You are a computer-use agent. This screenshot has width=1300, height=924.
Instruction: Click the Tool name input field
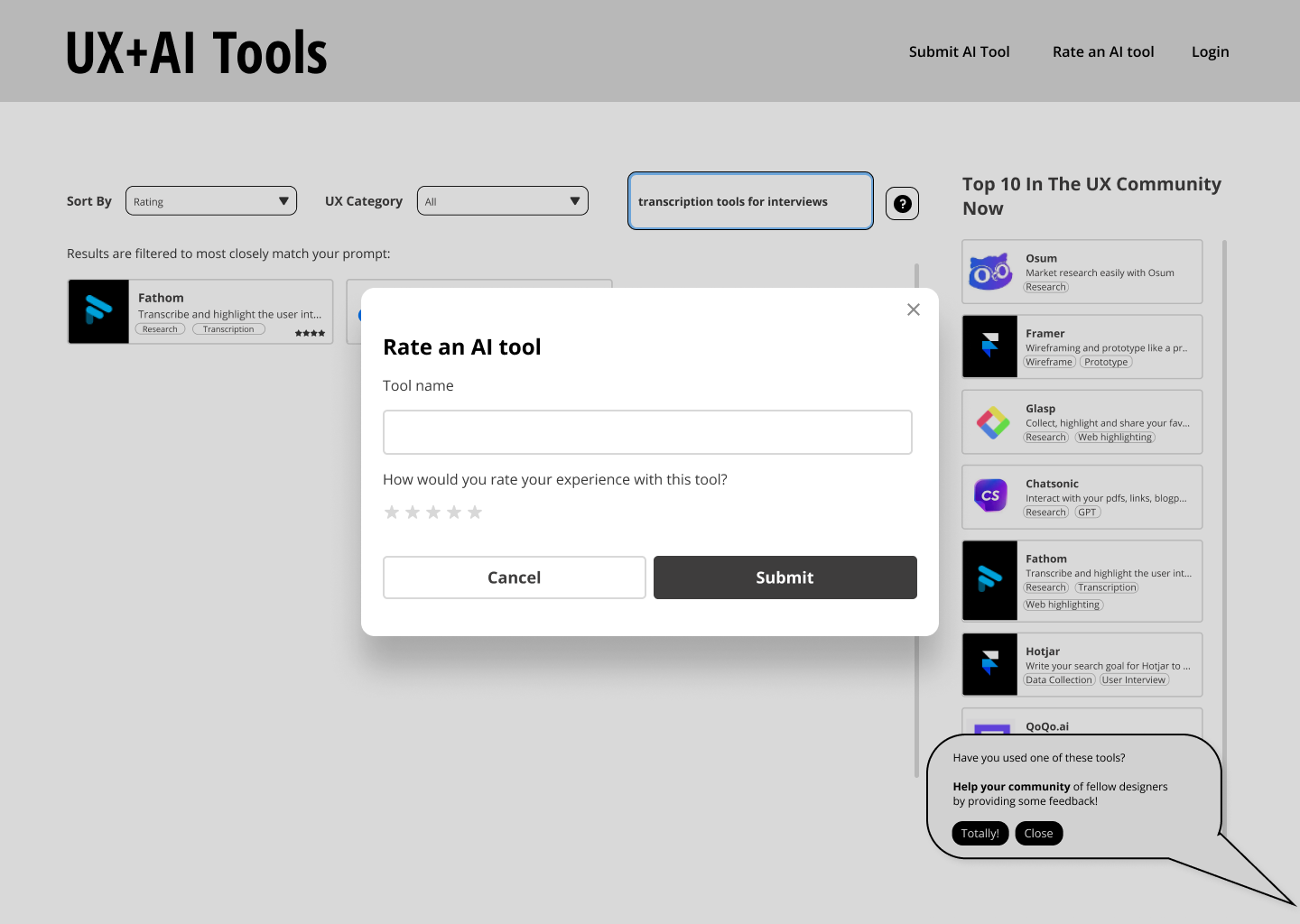(x=647, y=432)
